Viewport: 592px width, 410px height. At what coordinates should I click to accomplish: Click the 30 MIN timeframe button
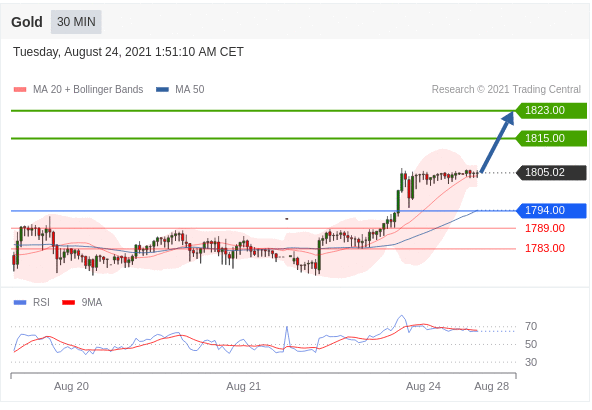tap(76, 22)
